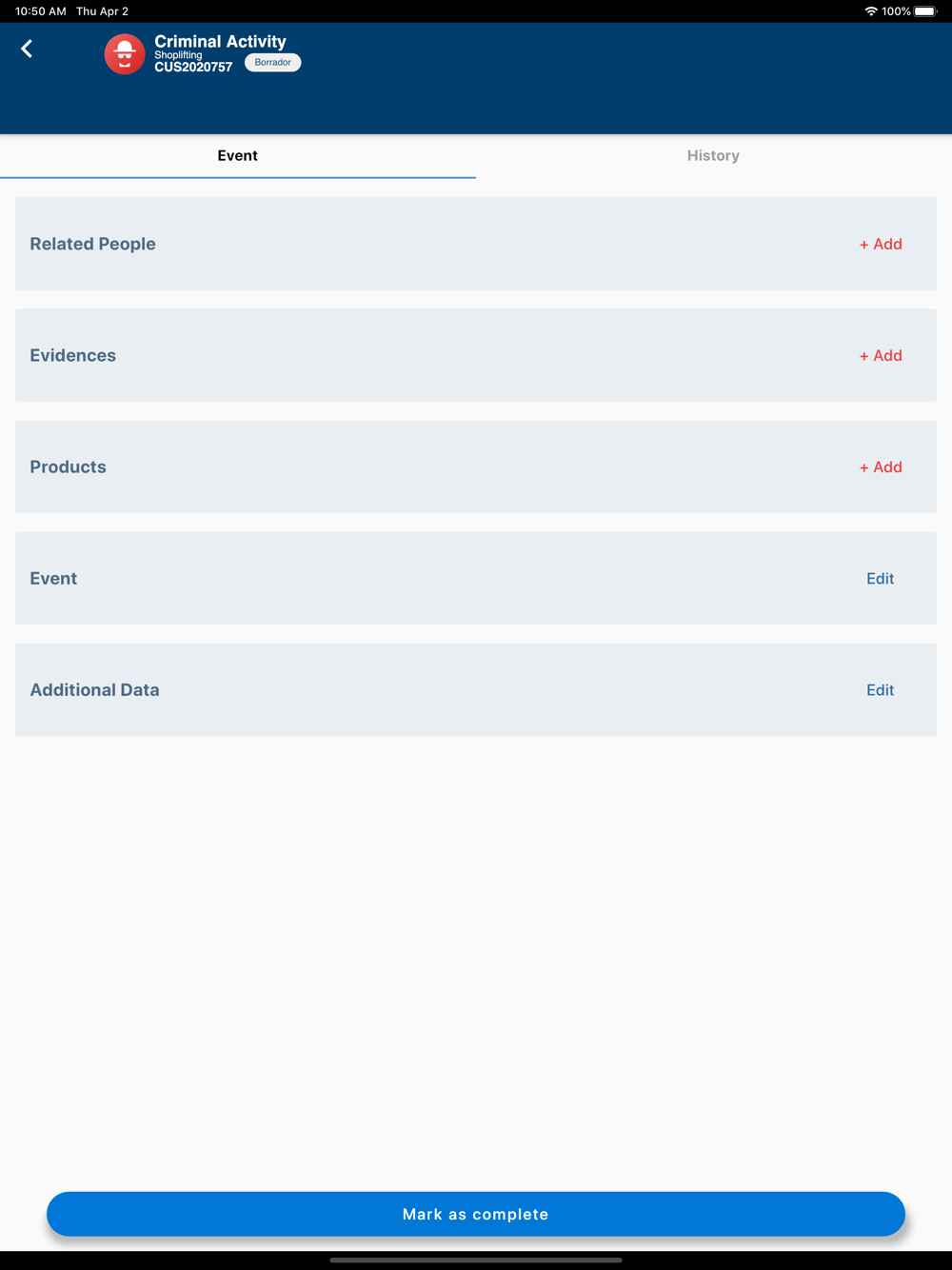Tap the CUS2020757 case number
This screenshot has width=952, height=1270.
click(193, 68)
